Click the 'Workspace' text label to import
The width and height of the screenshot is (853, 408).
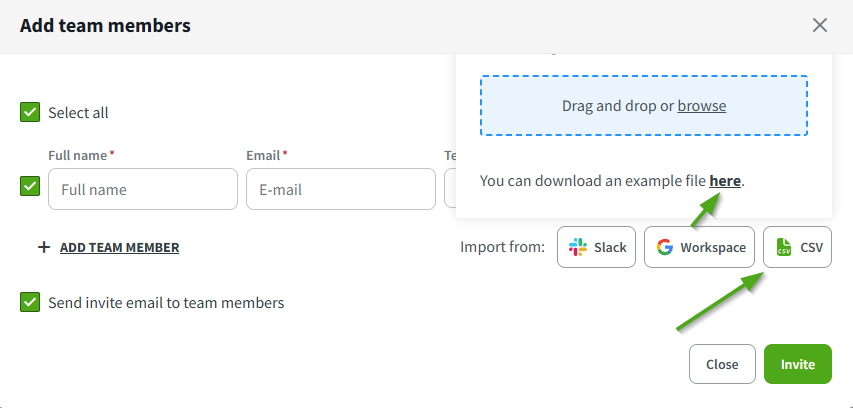pyautogui.click(x=713, y=247)
